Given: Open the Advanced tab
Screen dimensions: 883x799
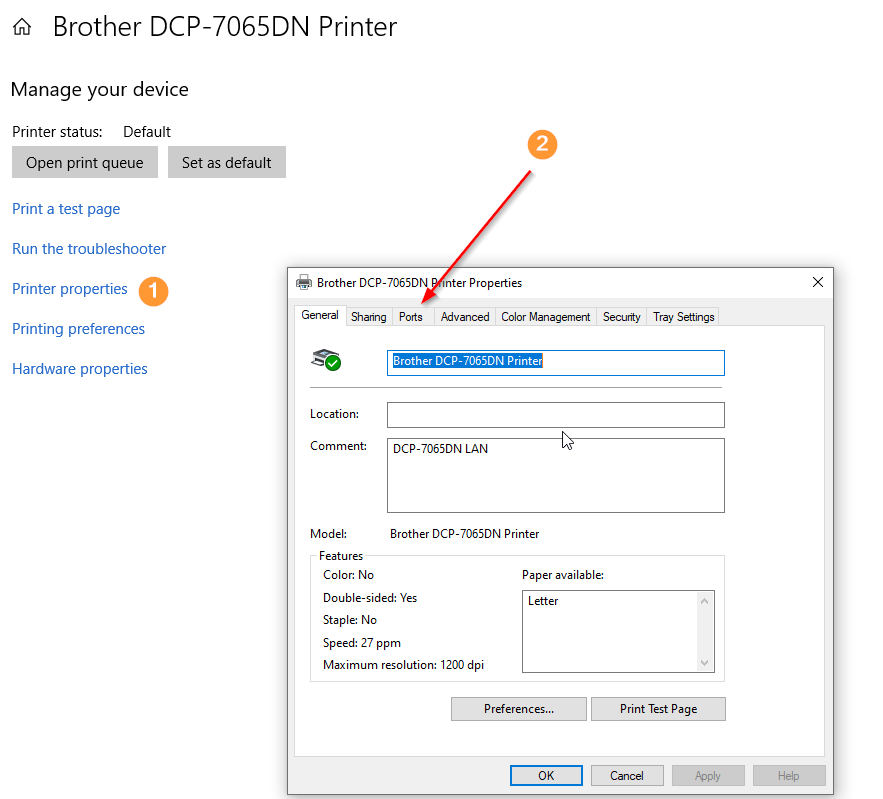Looking at the screenshot, I should tap(465, 317).
